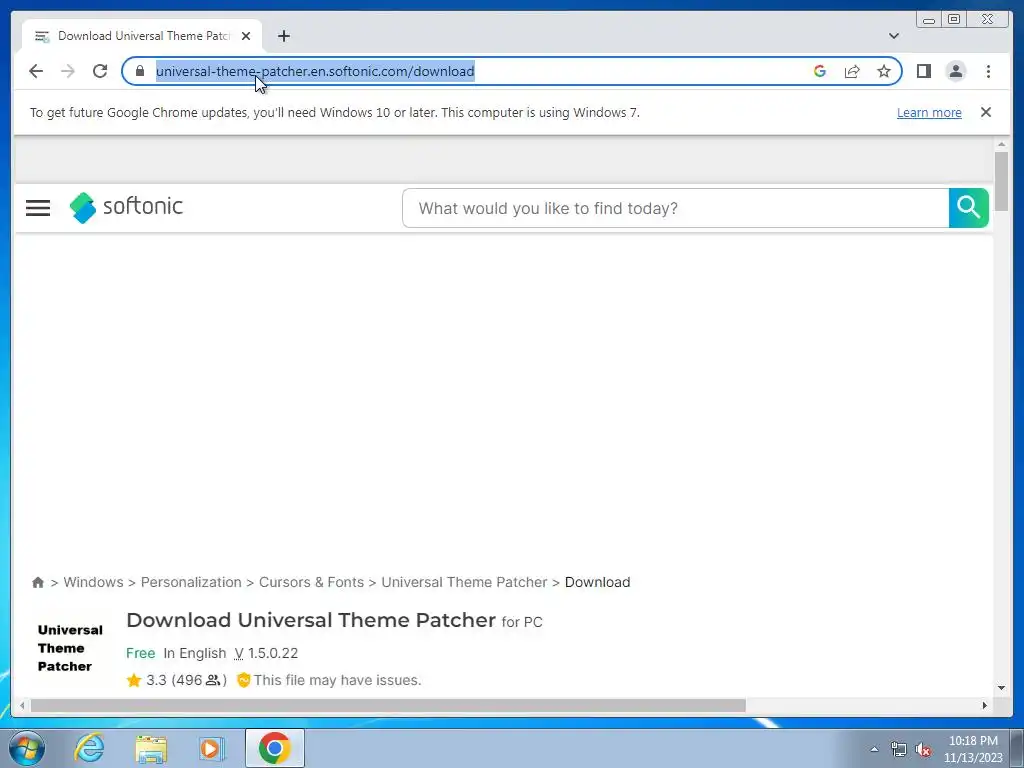Open Chrome side panel

tap(923, 71)
